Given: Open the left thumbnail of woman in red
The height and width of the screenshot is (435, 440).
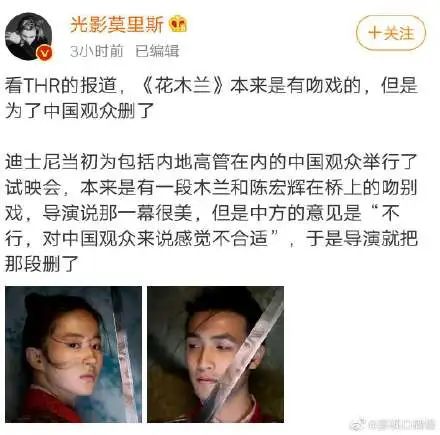Looking at the screenshot, I should click(74, 354).
